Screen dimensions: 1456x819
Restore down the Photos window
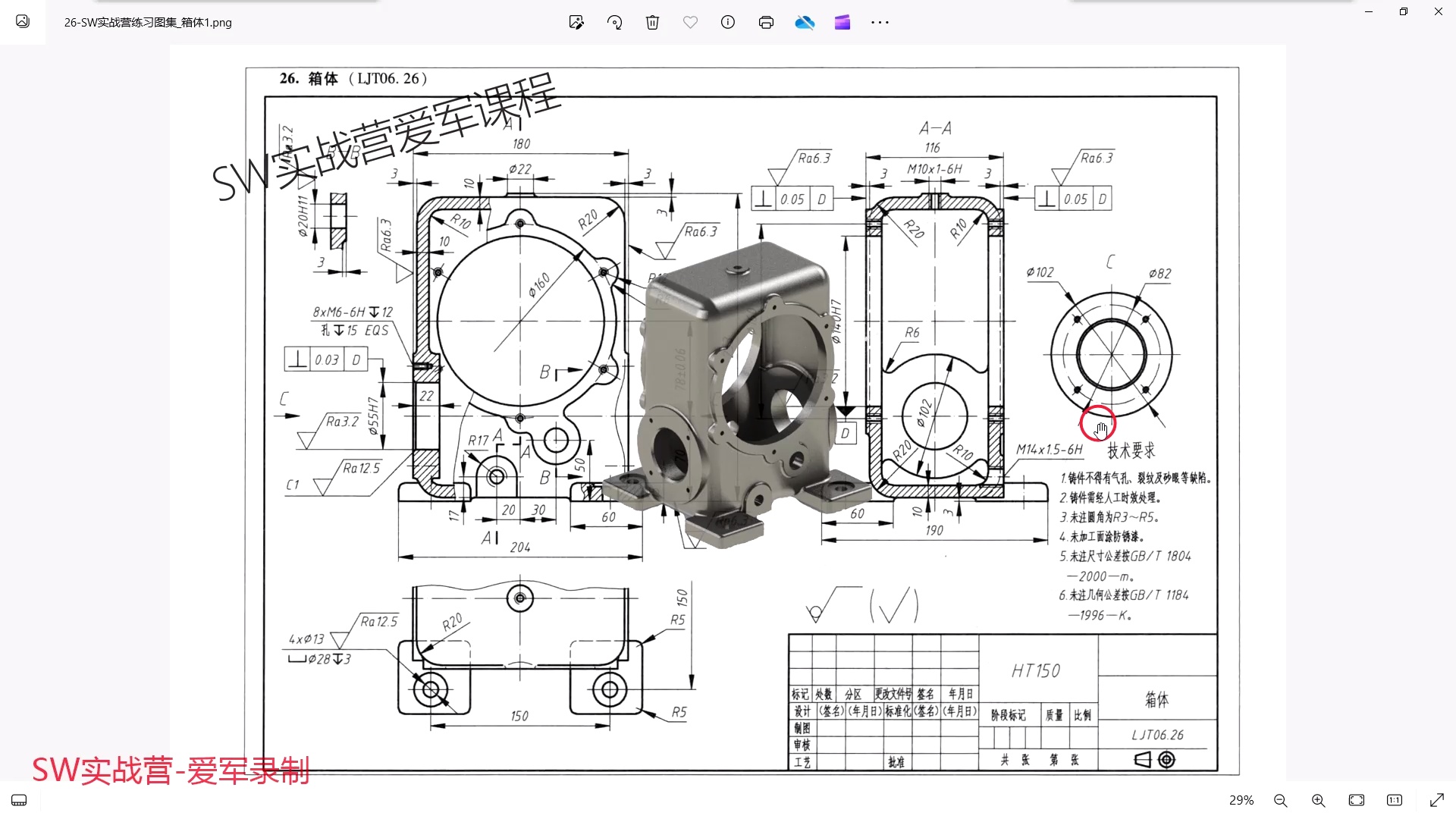pos(1404,11)
